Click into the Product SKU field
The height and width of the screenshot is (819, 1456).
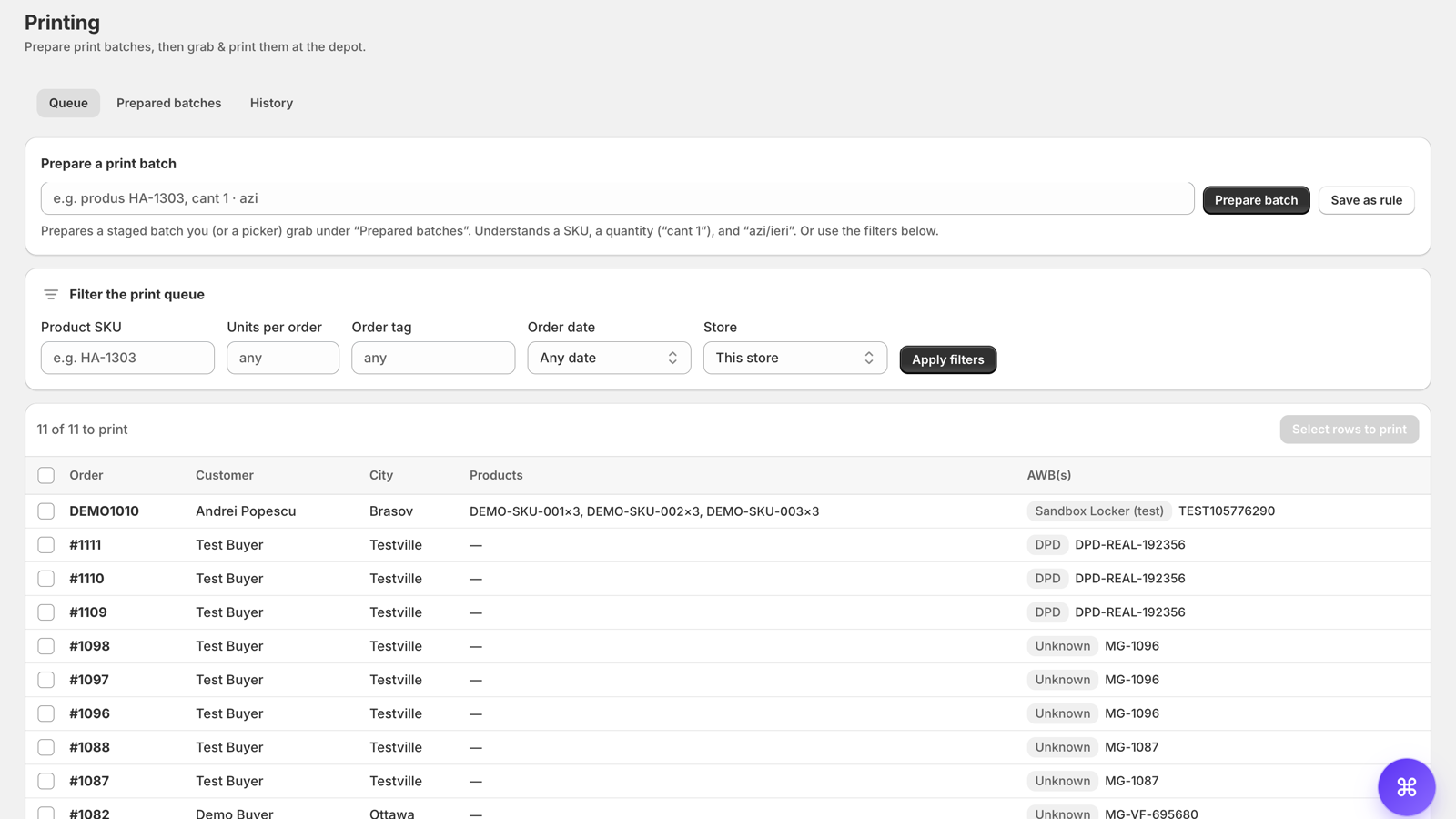[127, 358]
